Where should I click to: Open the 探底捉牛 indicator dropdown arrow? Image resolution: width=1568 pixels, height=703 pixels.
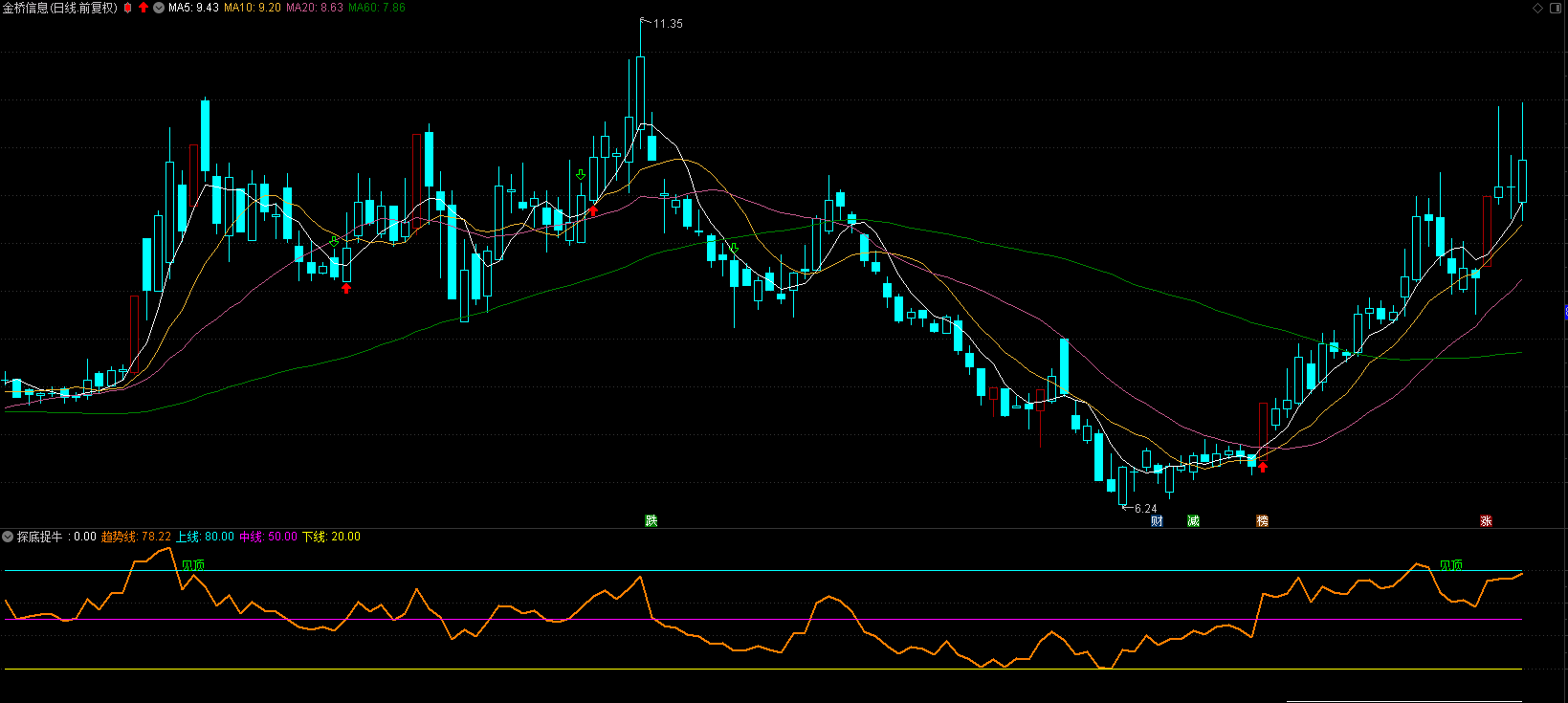(x=8, y=537)
